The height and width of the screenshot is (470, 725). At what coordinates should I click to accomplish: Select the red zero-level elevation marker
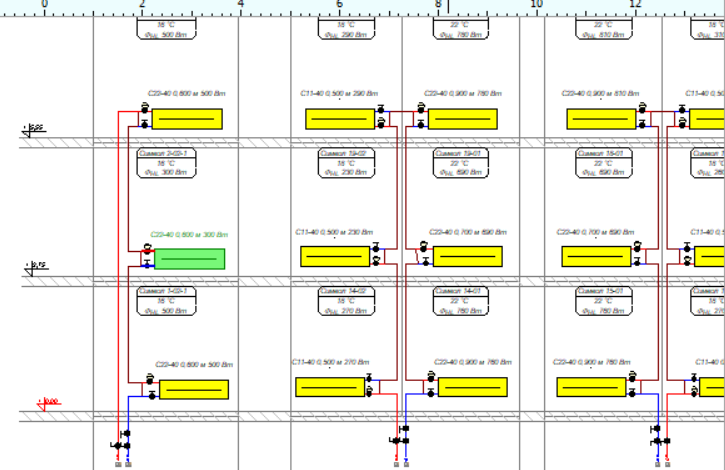(47, 404)
